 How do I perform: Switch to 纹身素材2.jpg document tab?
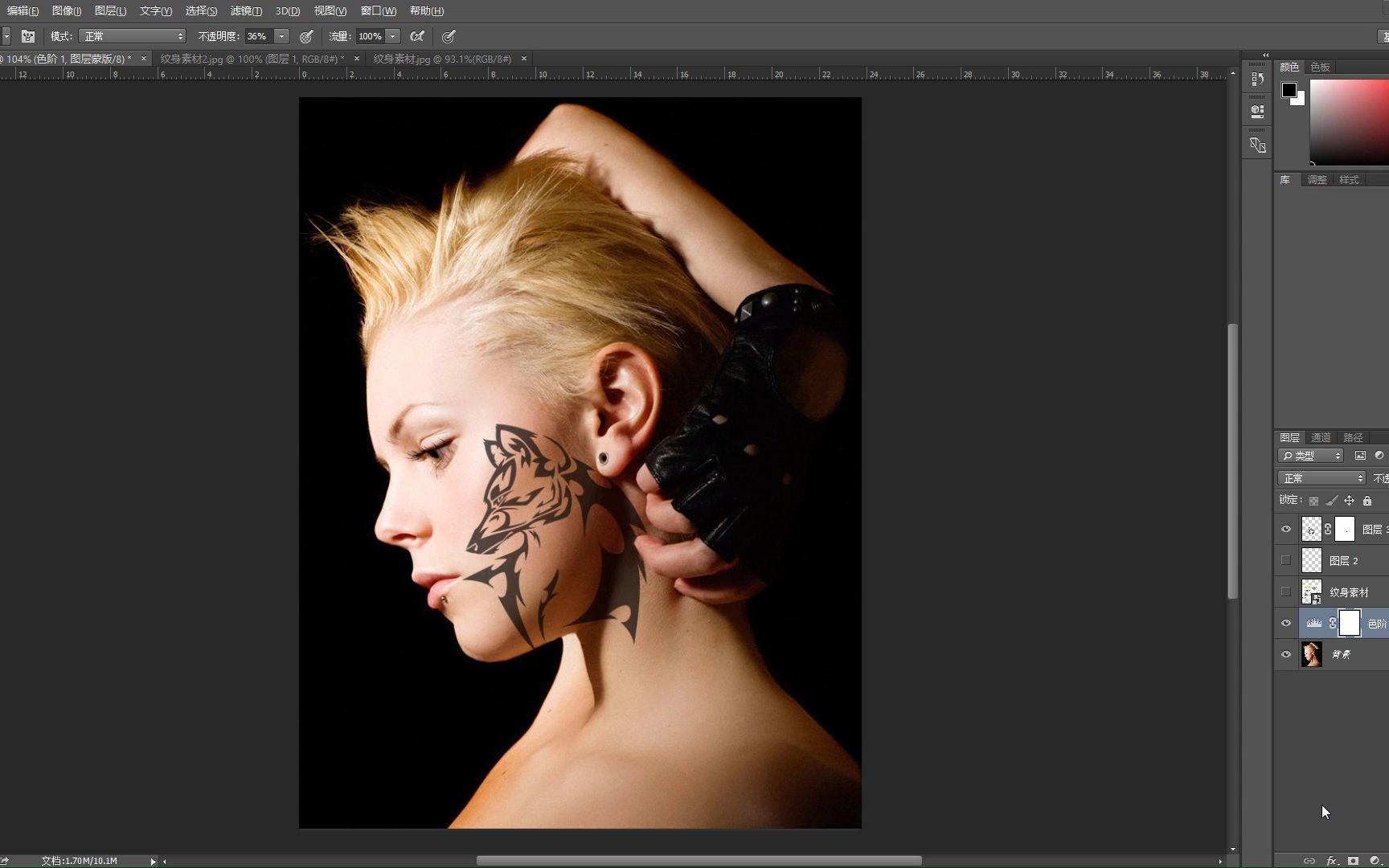coord(252,59)
